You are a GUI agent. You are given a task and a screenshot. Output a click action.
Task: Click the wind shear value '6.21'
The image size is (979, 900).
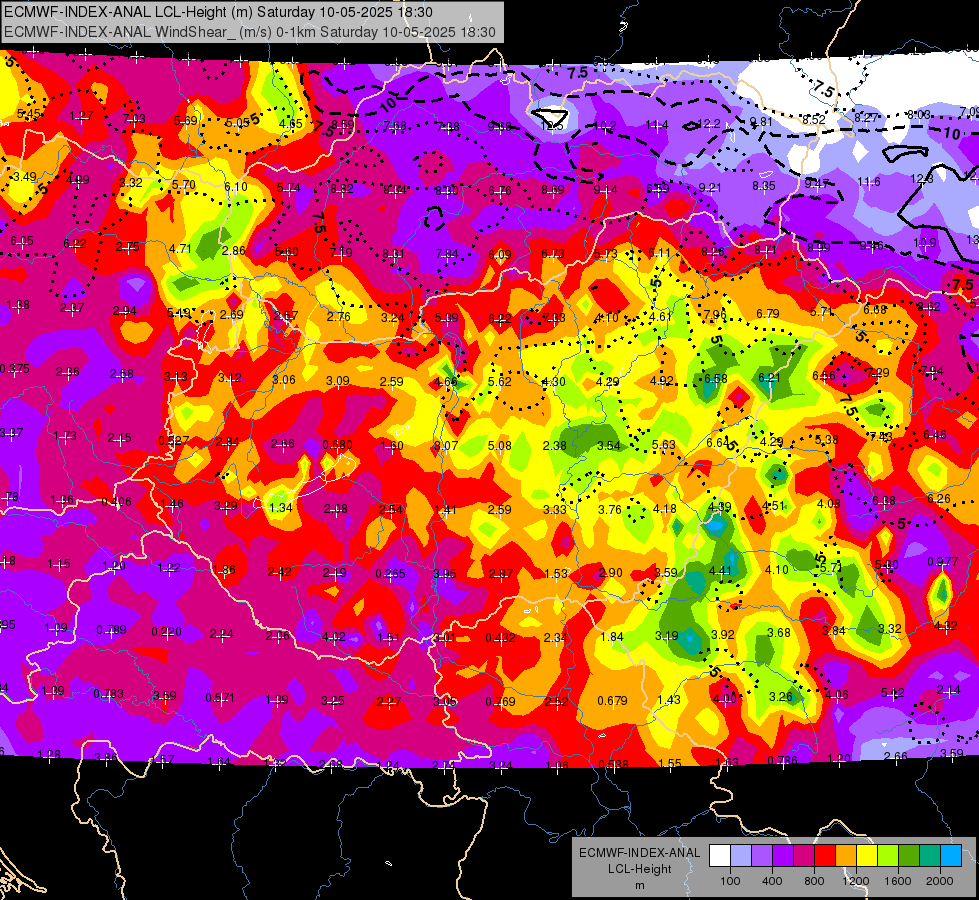(770, 377)
